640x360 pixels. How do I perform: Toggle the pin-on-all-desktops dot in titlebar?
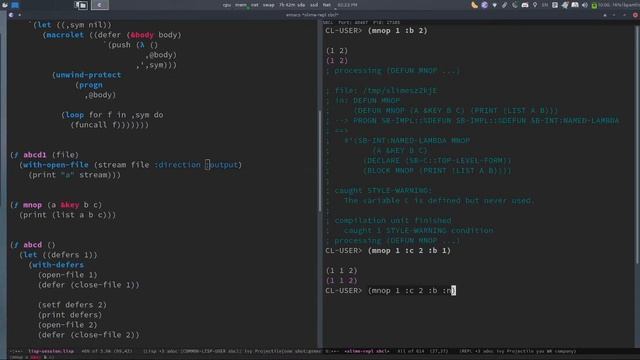[20, 15]
